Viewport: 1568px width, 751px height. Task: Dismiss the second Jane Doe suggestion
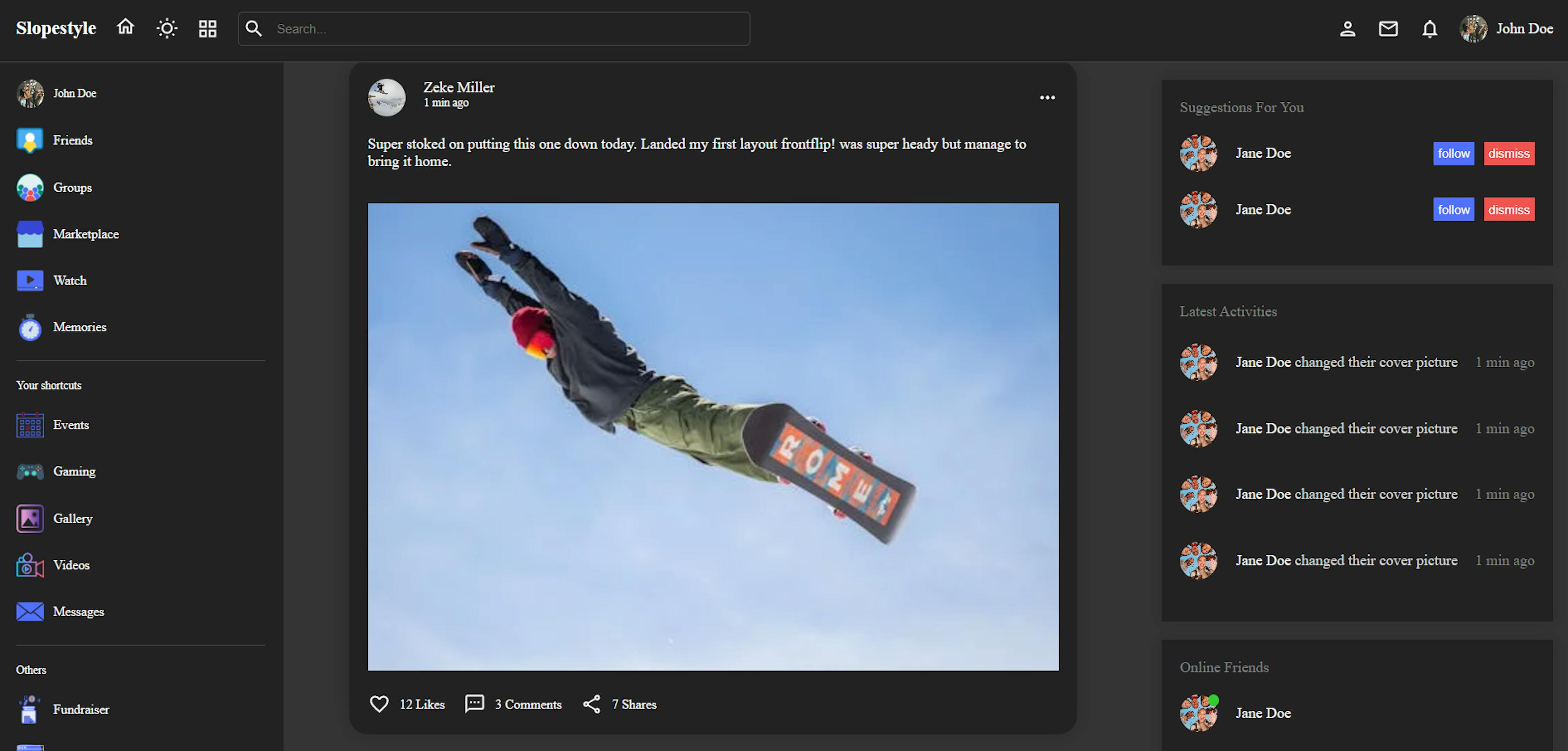click(x=1508, y=210)
